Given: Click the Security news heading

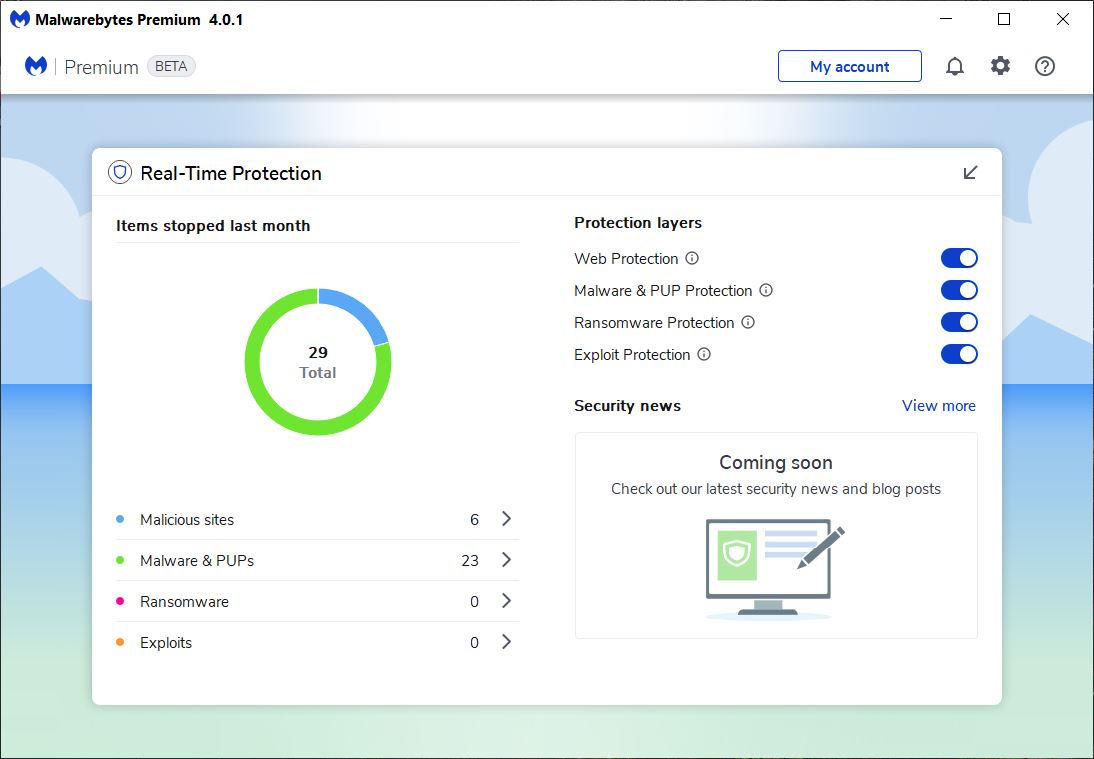Looking at the screenshot, I should tap(627, 405).
